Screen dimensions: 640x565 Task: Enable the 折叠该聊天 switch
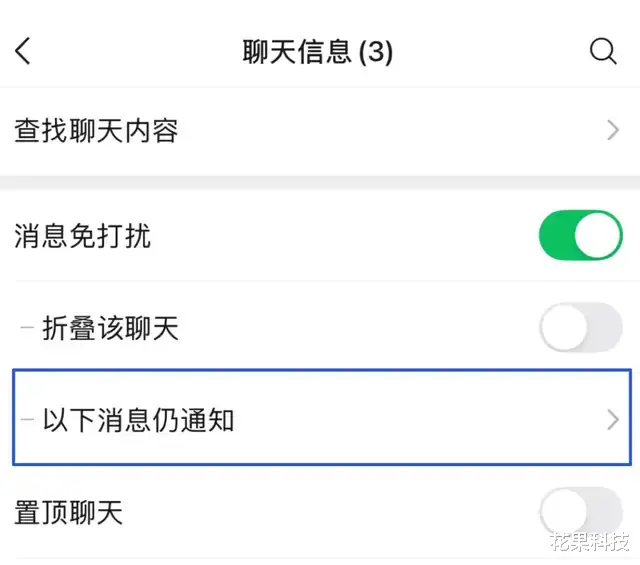[x=580, y=328]
